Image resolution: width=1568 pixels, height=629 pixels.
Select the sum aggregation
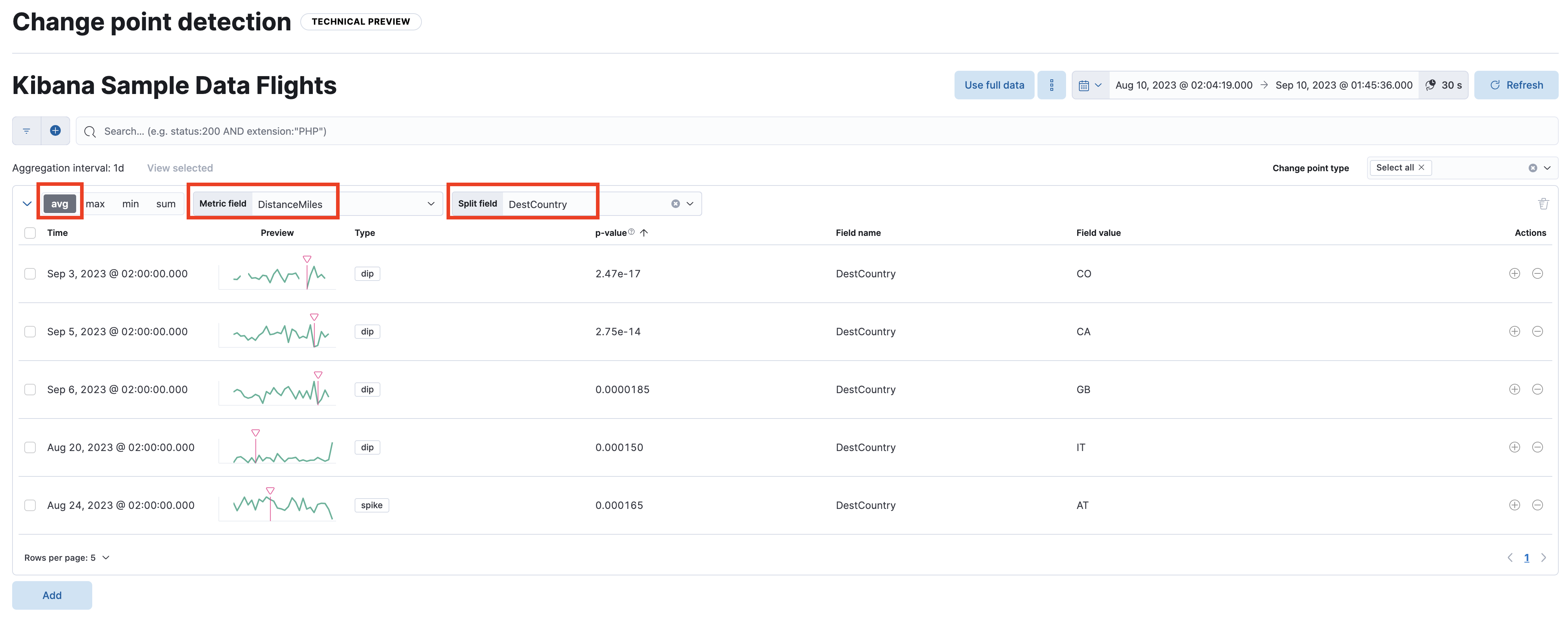[166, 204]
